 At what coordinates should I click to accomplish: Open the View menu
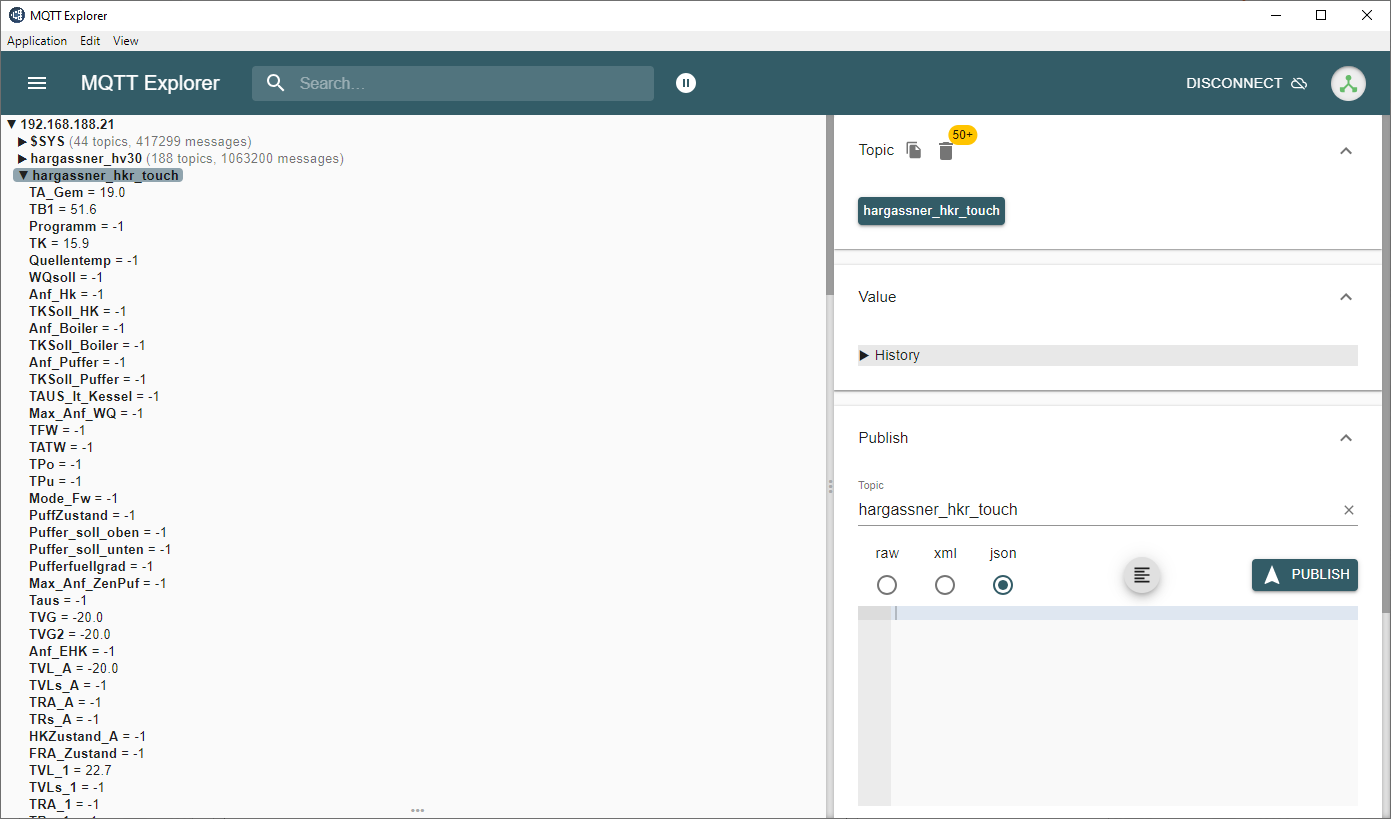(126, 41)
